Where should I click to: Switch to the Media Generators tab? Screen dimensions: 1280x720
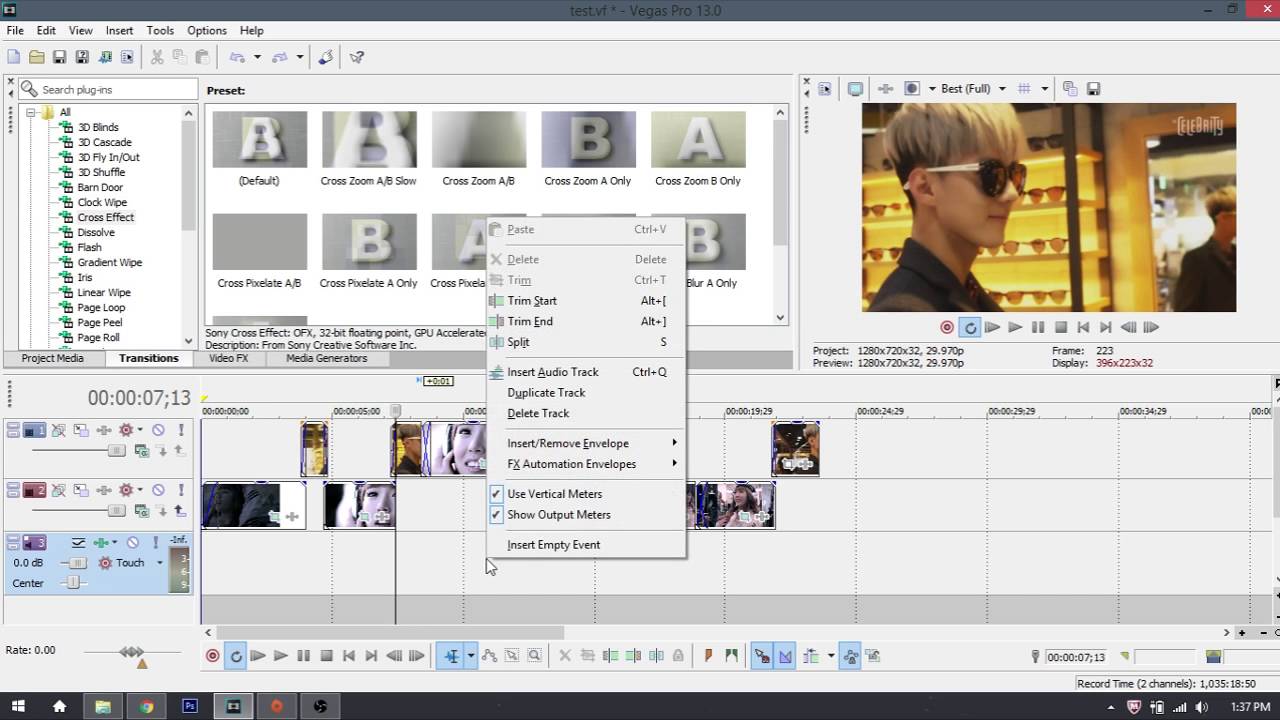click(326, 358)
